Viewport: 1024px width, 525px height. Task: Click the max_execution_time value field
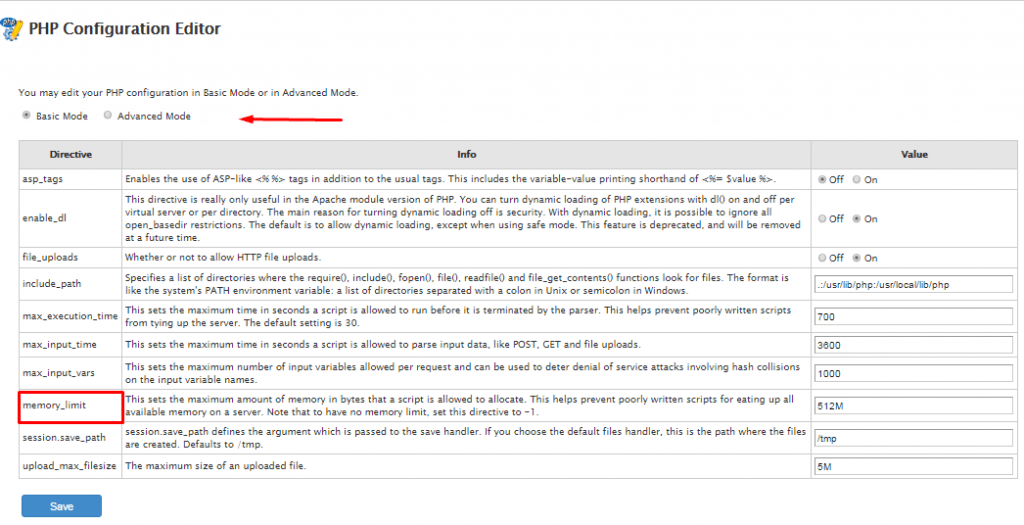(914, 317)
